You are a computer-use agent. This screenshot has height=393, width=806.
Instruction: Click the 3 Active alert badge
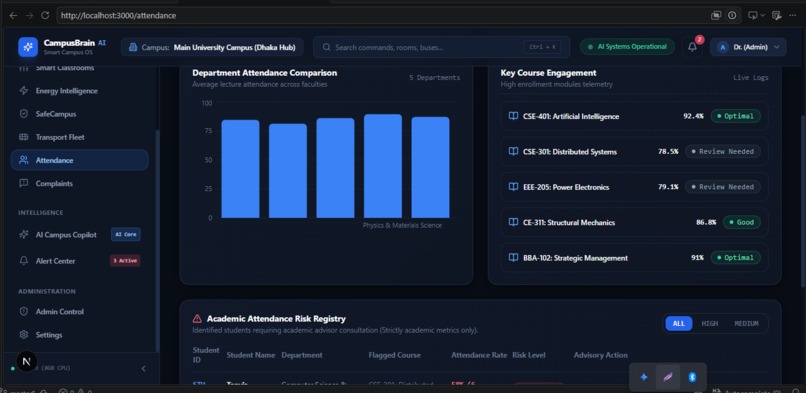[125, 261]
